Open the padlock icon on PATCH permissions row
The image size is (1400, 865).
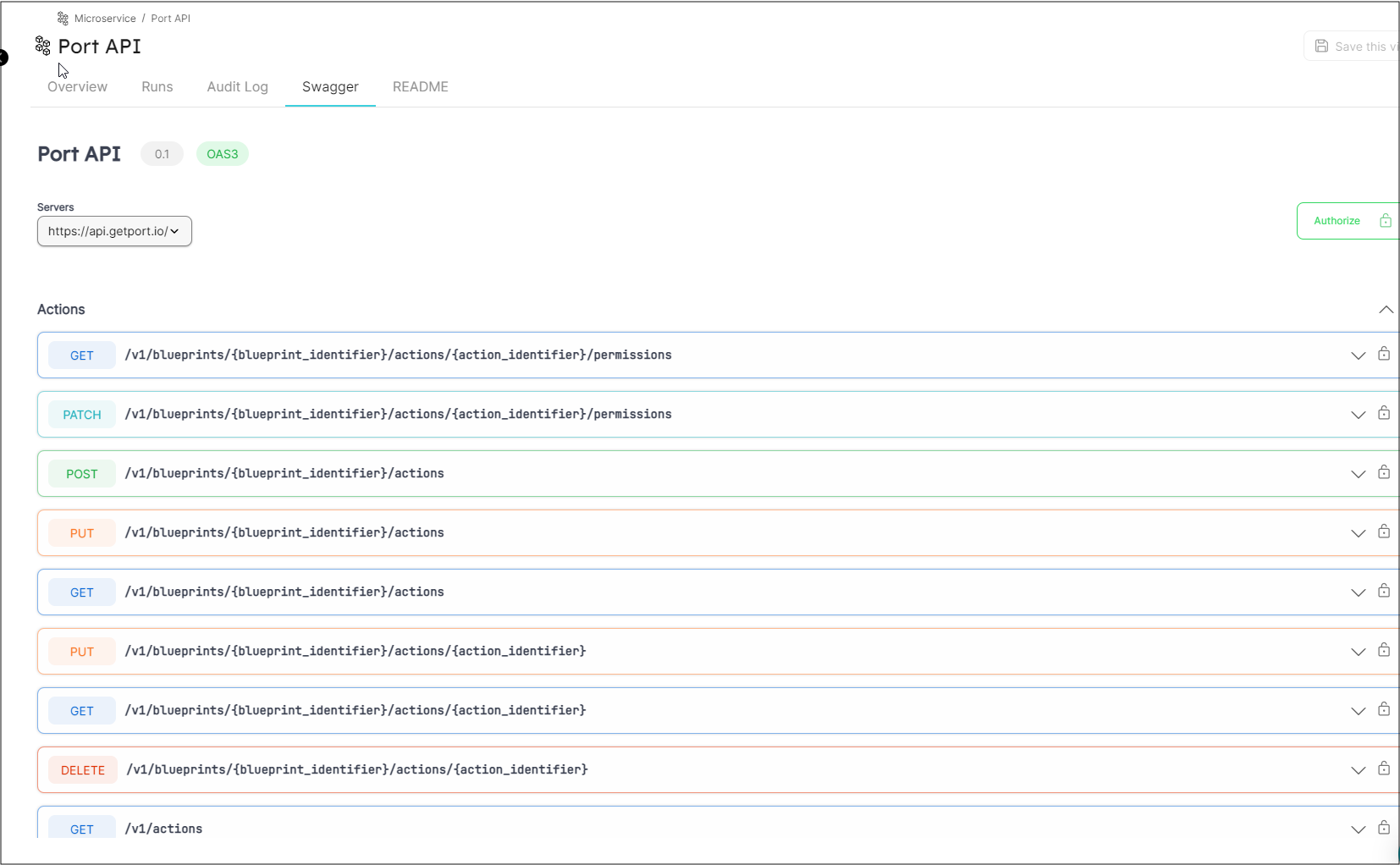(1385, 414)
